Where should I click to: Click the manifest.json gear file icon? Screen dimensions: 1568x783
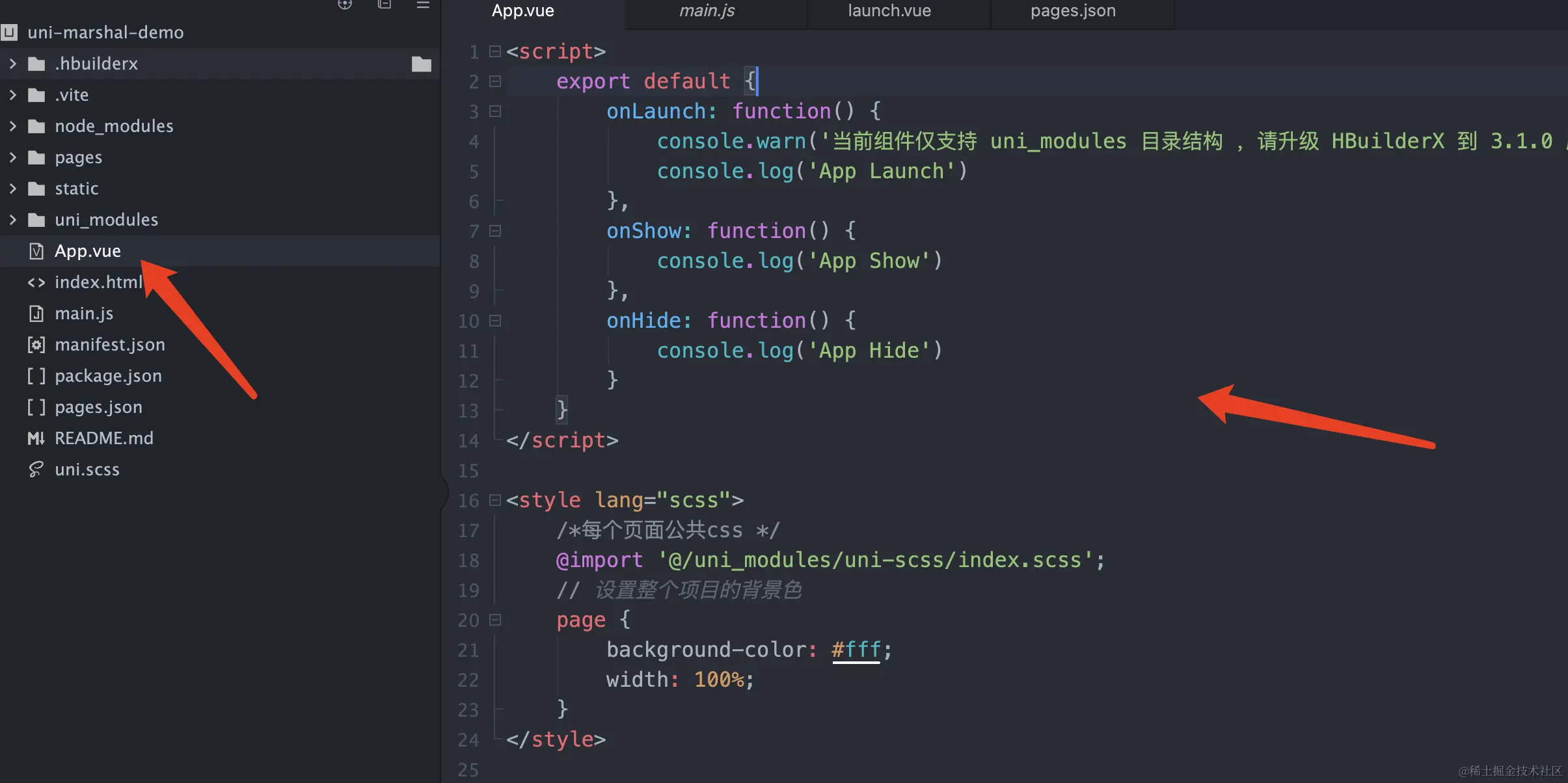(x=36, y=345)
